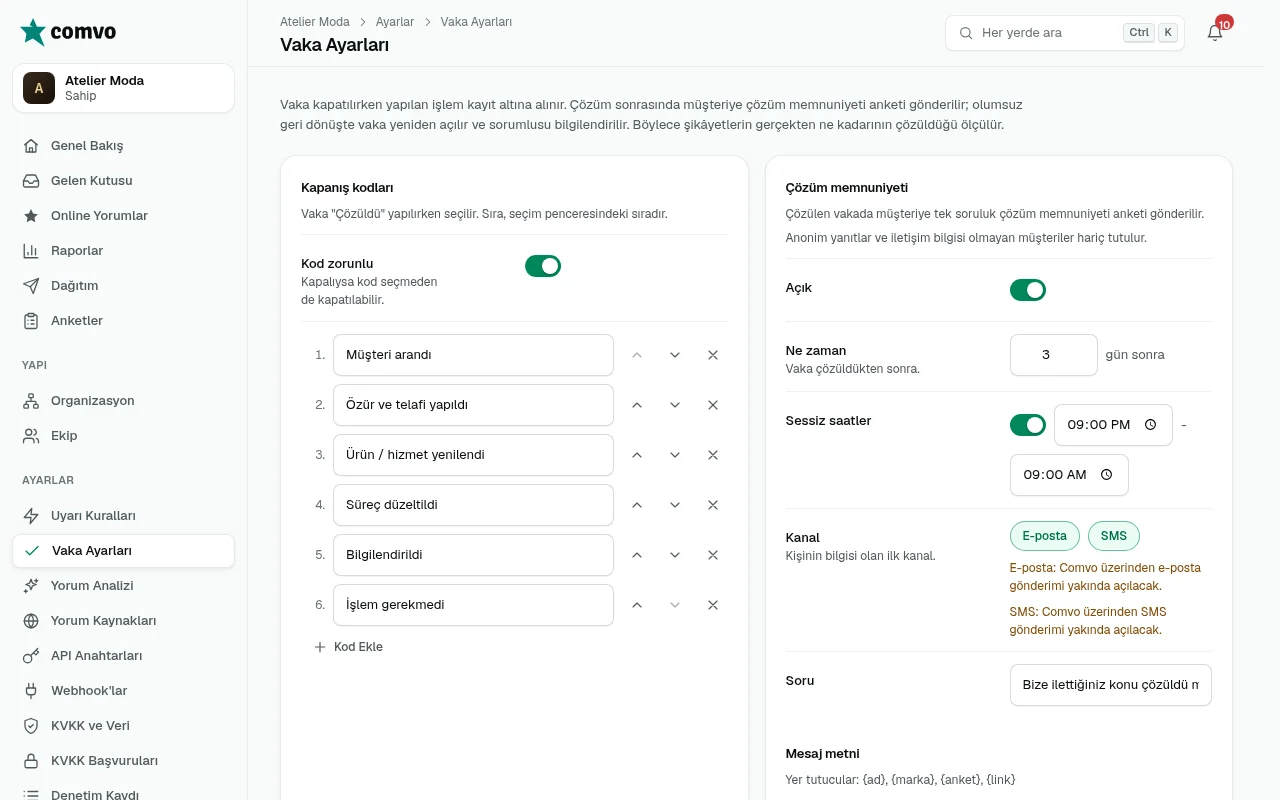Screen dimensions: 1280x800
Task: Delete the "İşlem gerekmedi" code
Action: point(713,605)
